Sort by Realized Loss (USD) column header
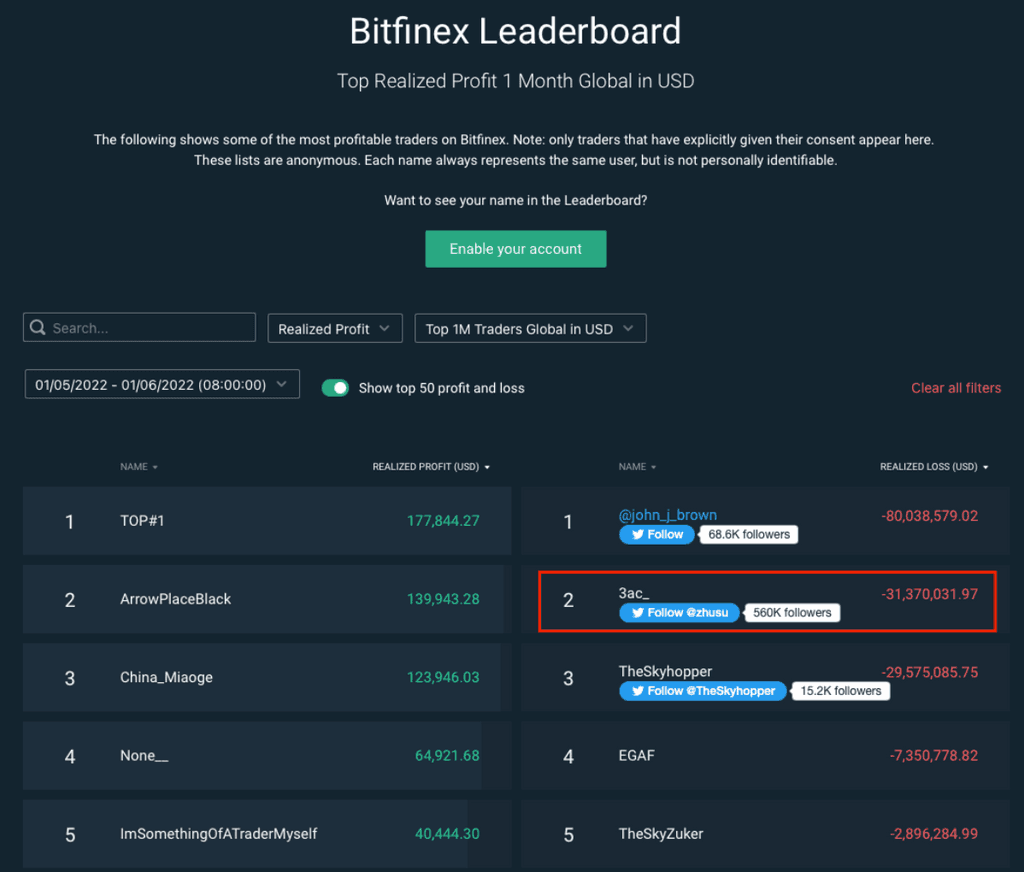 [934, 467]
